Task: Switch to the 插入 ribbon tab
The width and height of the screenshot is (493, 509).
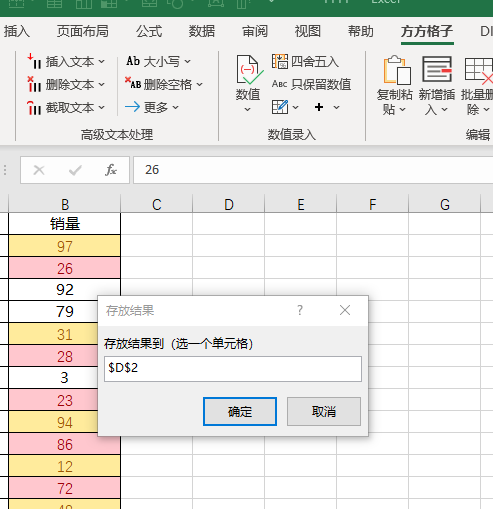Action: tap(17, 32)
